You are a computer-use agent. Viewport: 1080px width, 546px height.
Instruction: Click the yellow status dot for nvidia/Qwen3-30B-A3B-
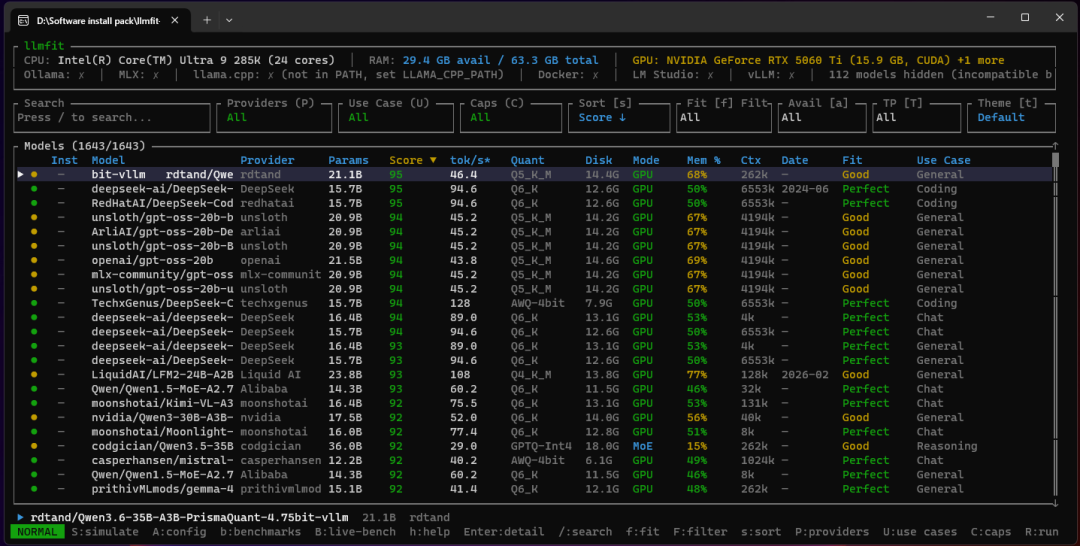[x=34, y=417]
